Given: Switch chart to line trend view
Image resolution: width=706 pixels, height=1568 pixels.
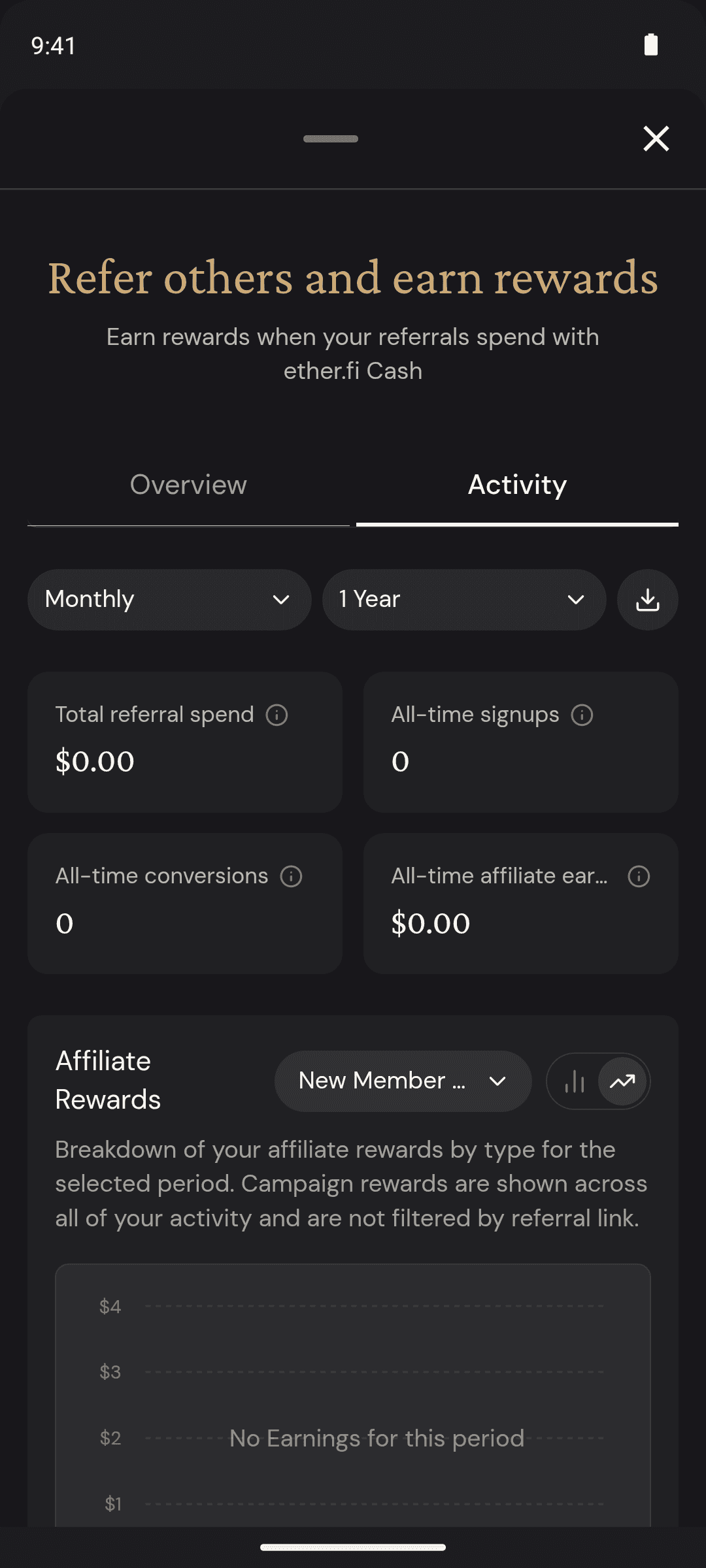Looking at the screenshot, I should 622,1081.
